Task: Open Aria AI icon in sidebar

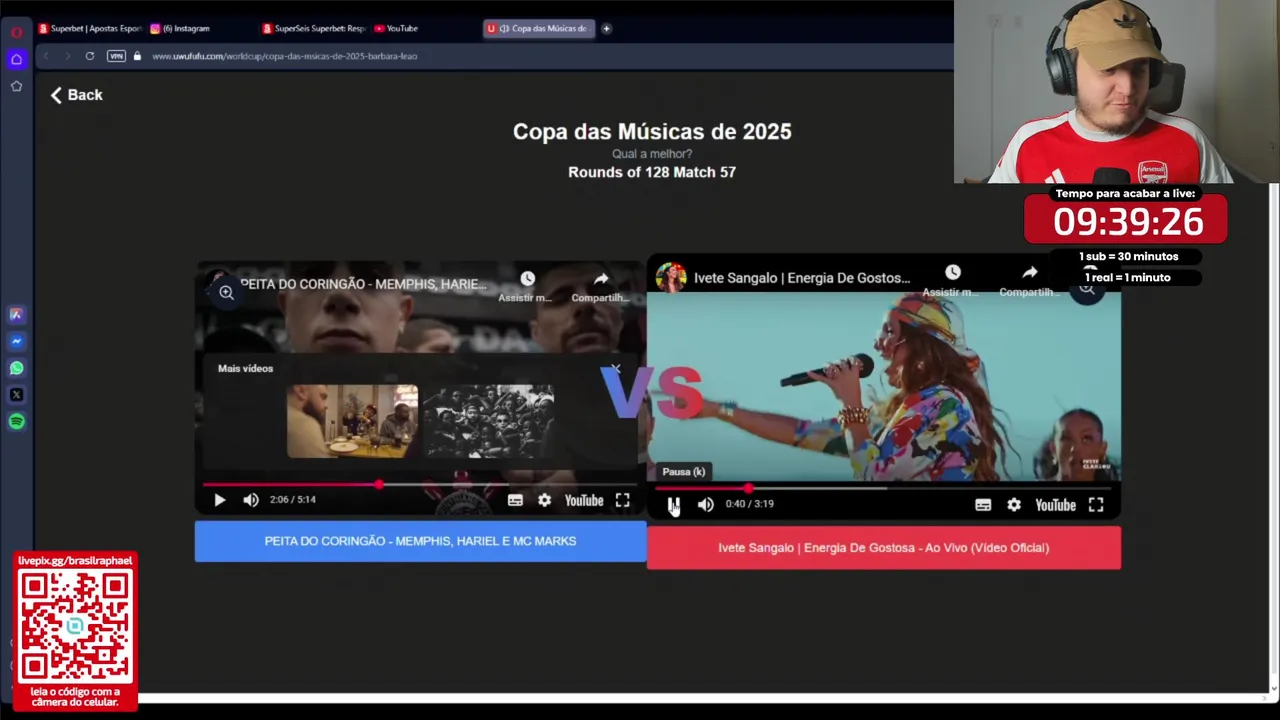Action: (16, 314)
